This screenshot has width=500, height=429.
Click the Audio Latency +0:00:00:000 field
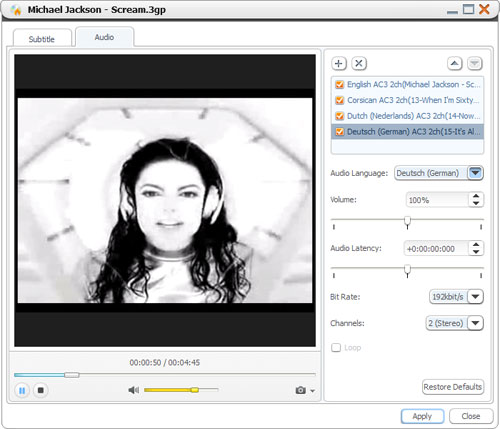[436, 249]
